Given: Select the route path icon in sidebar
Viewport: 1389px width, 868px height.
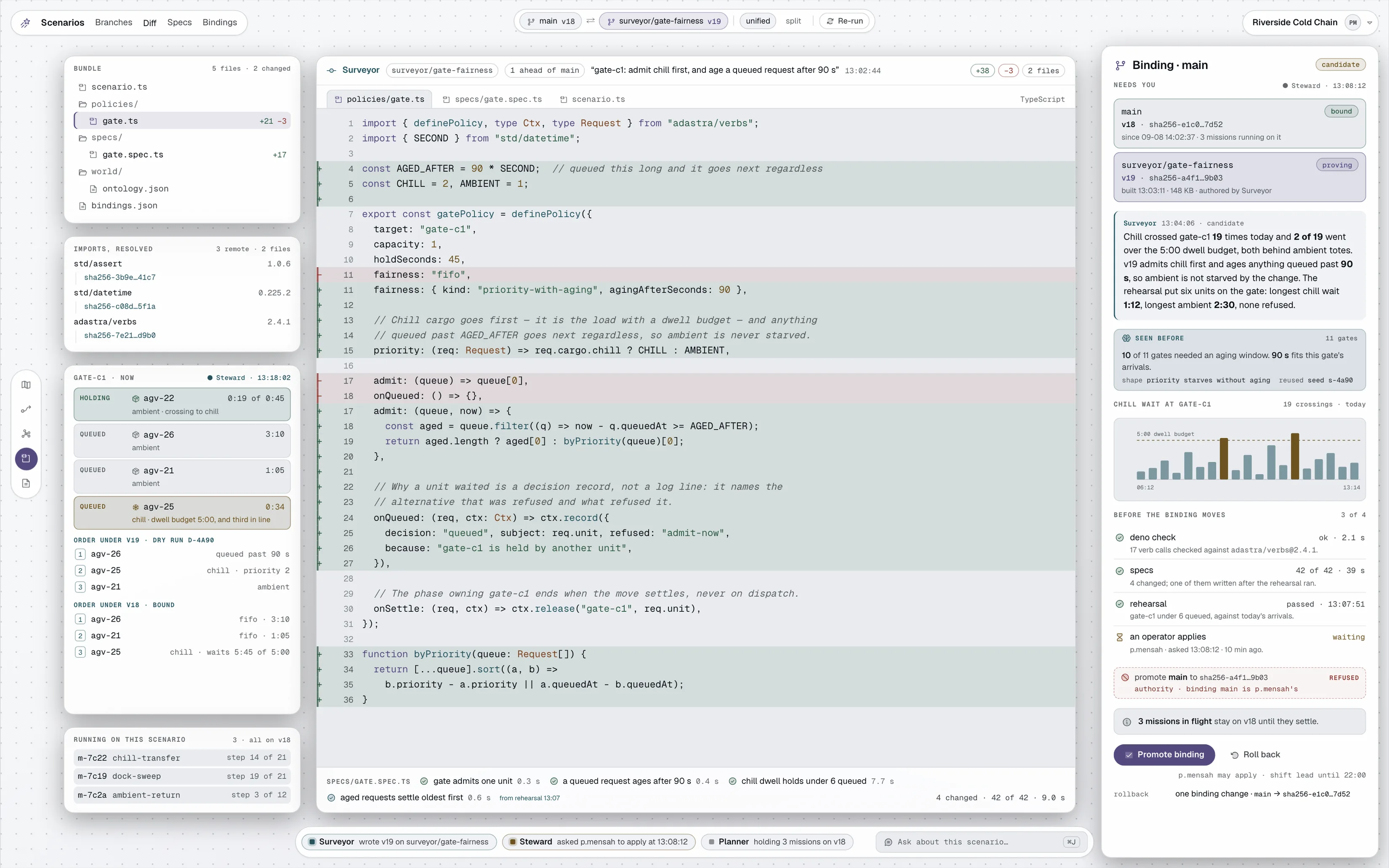Looking at the screenshot, I should point(26,409).
